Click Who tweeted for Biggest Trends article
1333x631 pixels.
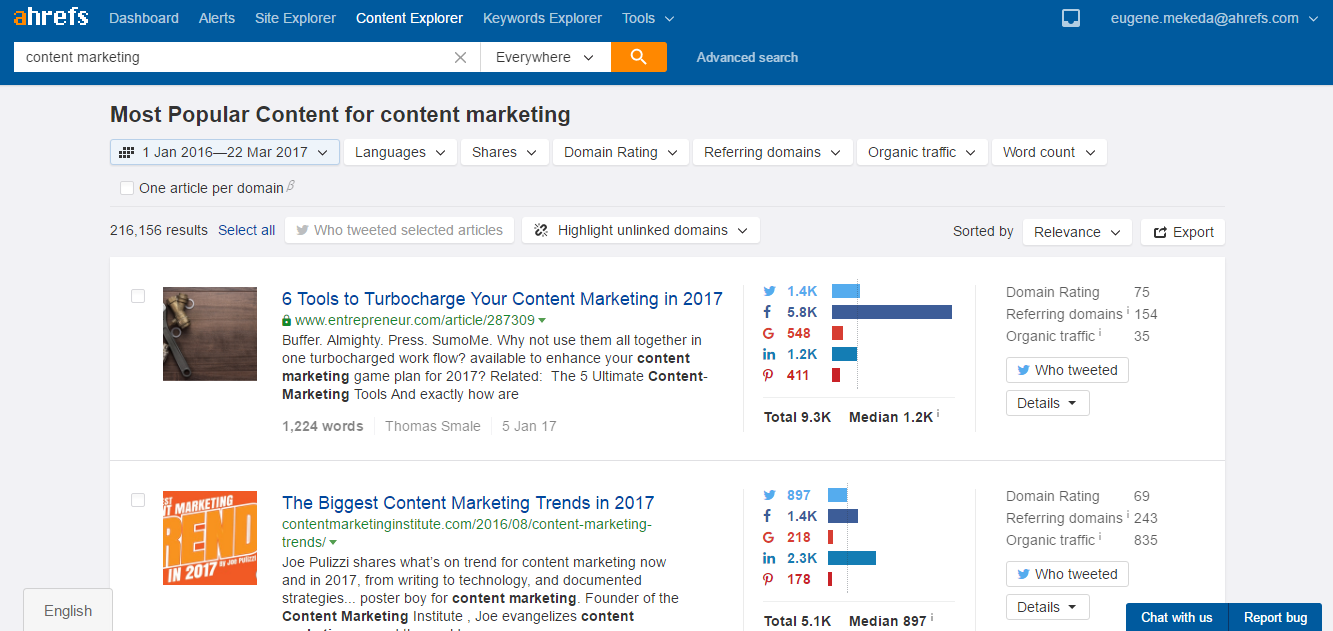click(1067, 574)
